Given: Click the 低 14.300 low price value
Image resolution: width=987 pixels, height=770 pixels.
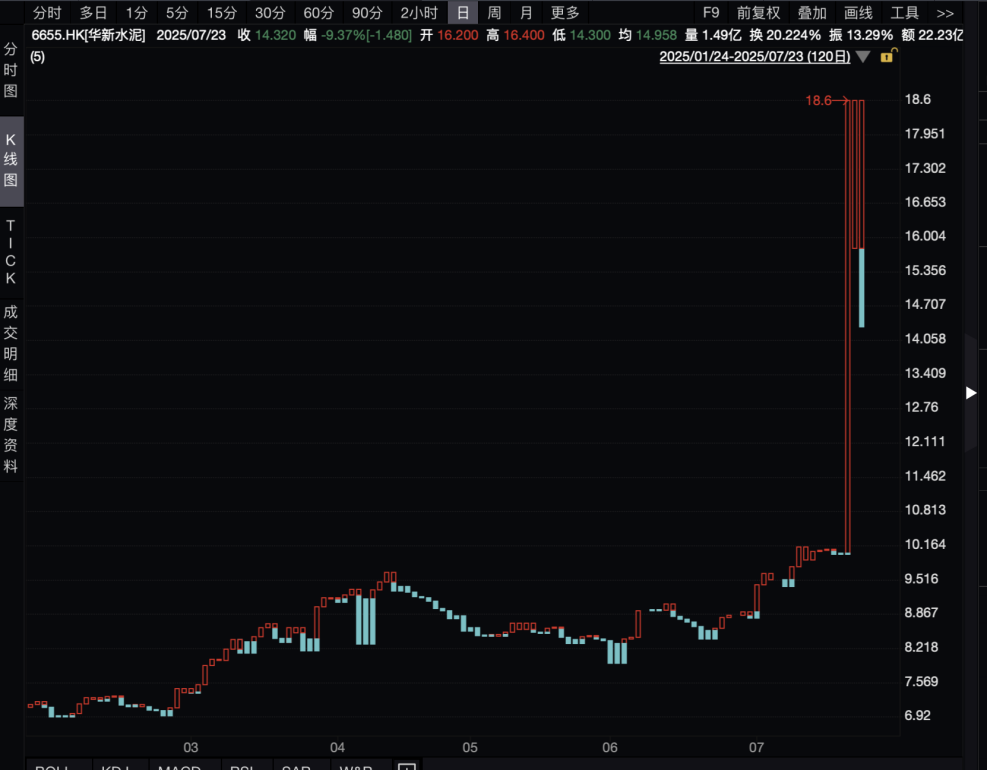Looking at the screenshot, I should click(582, 35).
